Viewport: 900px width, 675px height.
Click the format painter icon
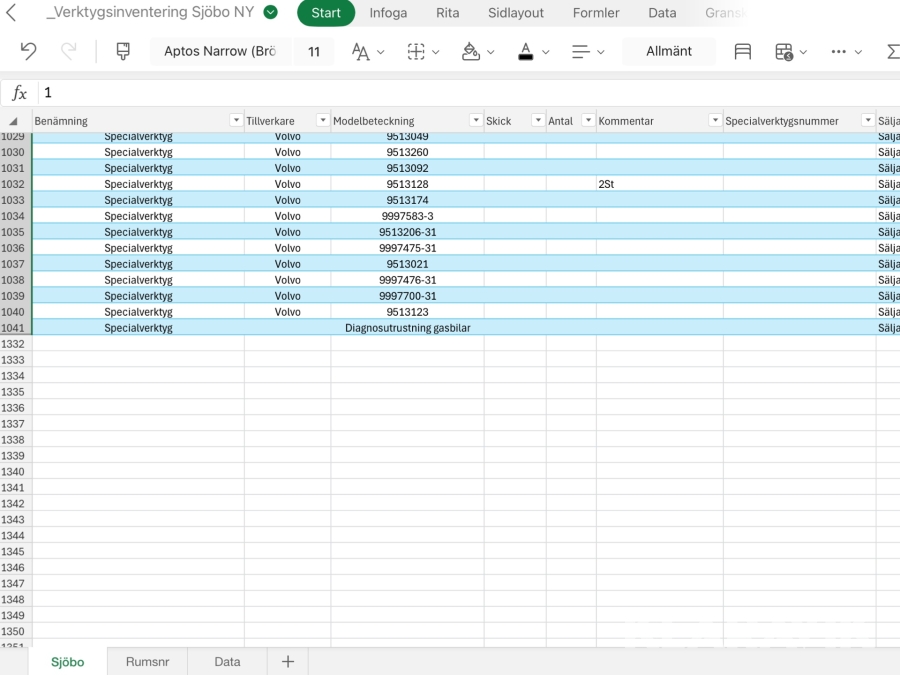click(123, 51)
